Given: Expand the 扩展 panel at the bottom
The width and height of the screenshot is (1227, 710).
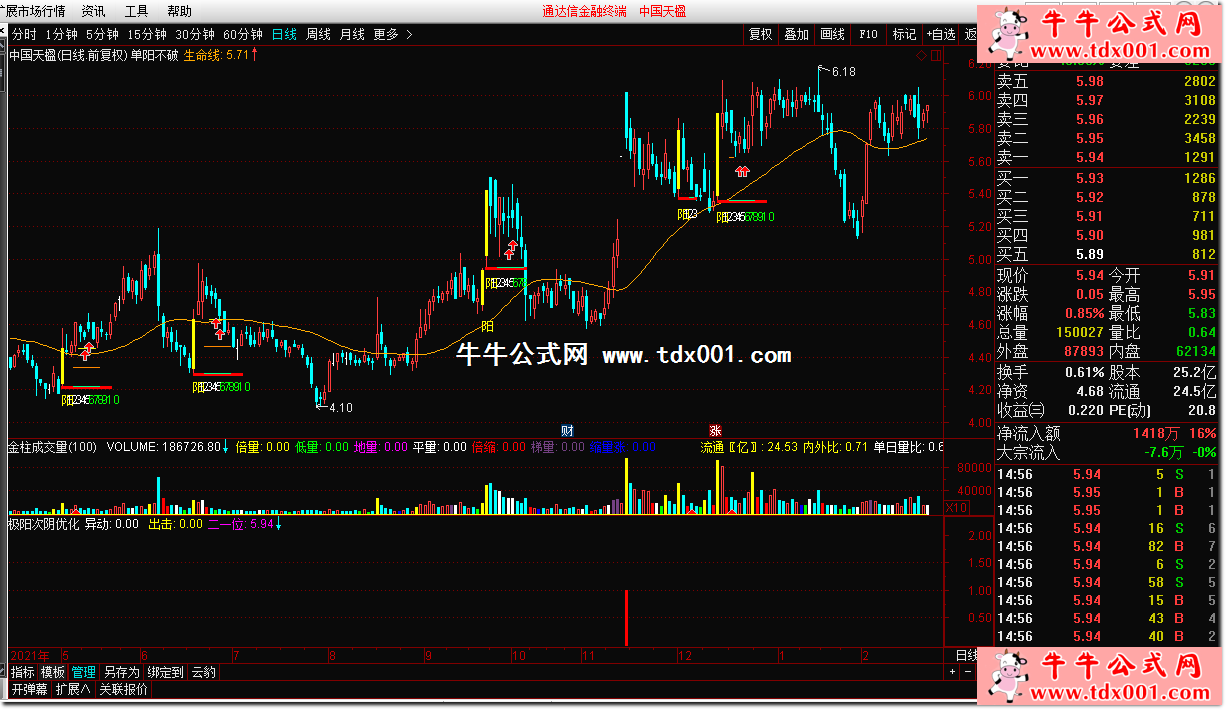Looking at the screenshot, I should coord(72,689).
